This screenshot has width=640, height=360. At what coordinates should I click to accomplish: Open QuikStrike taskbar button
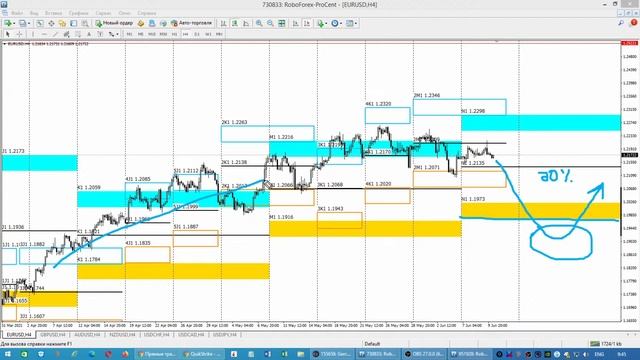(x=202, y=354)
